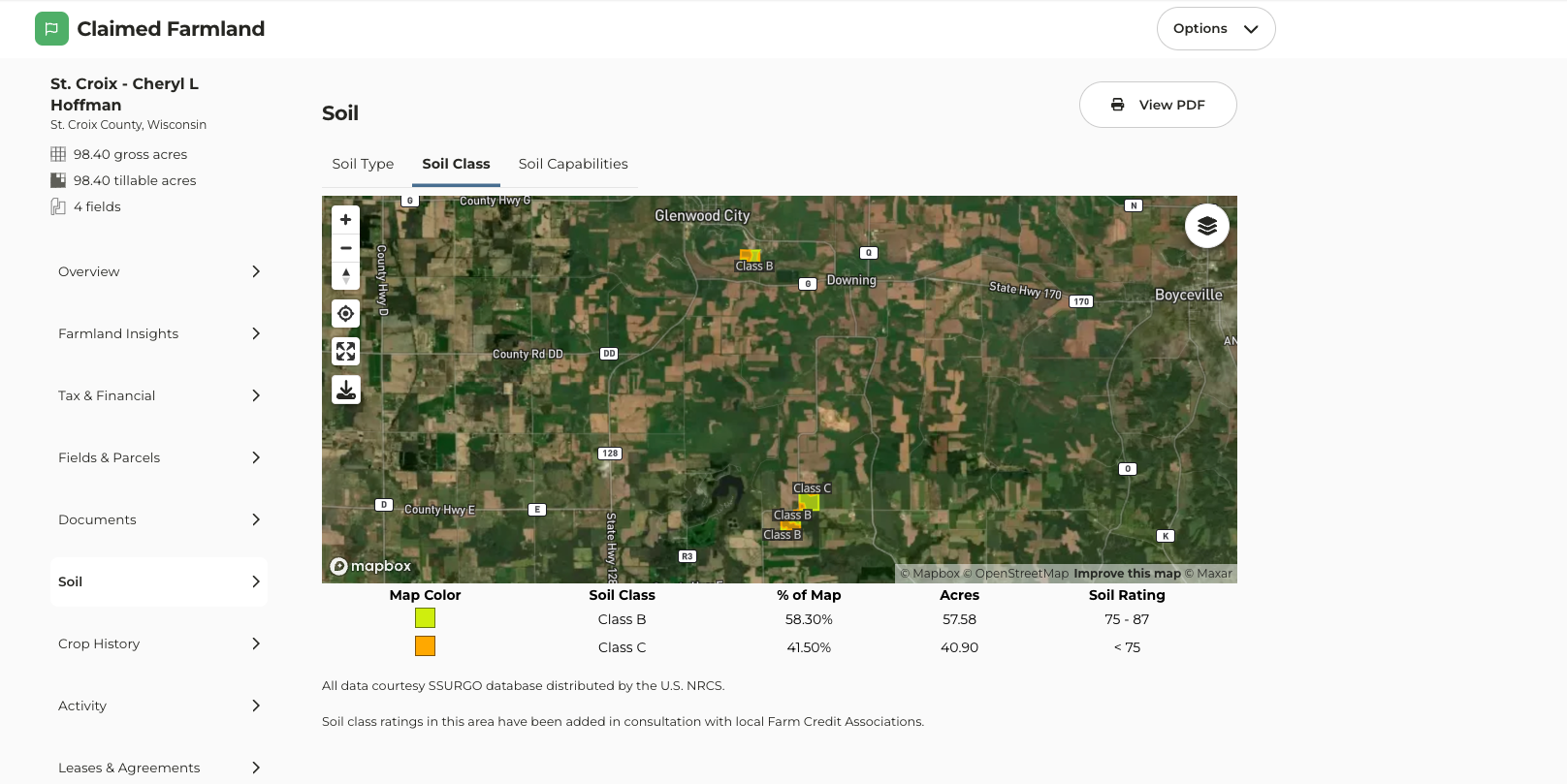
Task: Click the '< 75' soil rating
Action: click(1127, 647)
